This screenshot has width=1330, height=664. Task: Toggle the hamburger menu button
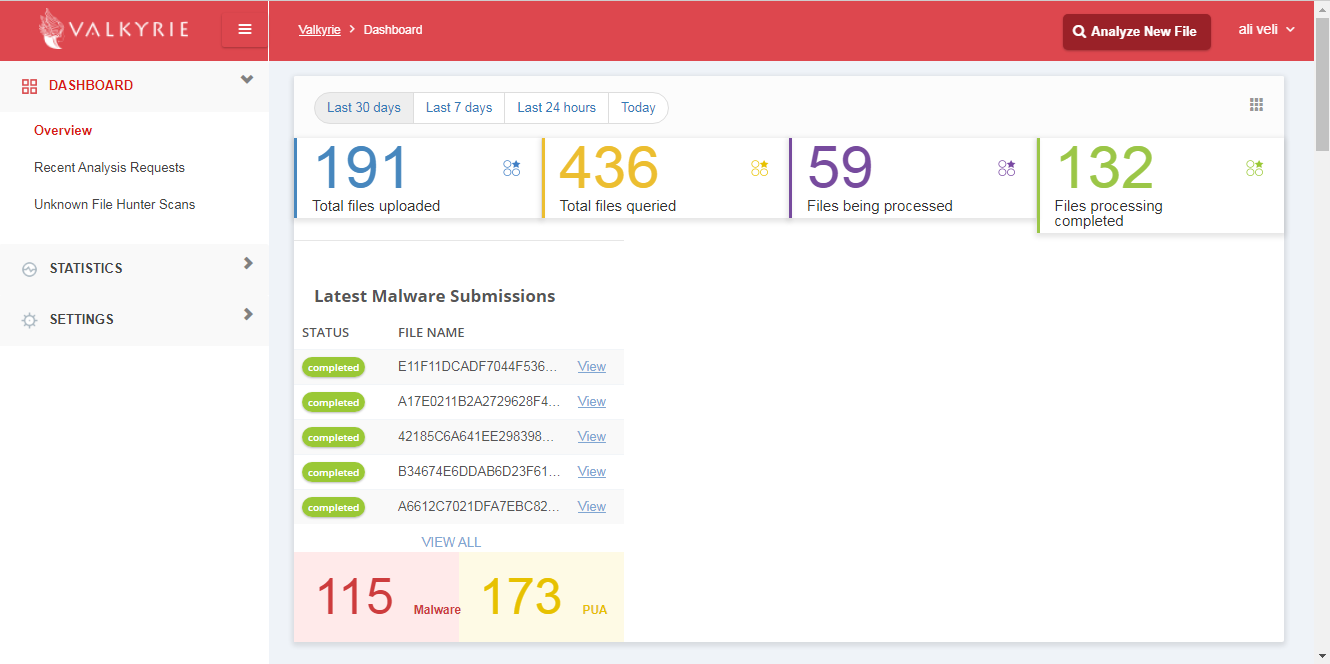click(245, 29)
